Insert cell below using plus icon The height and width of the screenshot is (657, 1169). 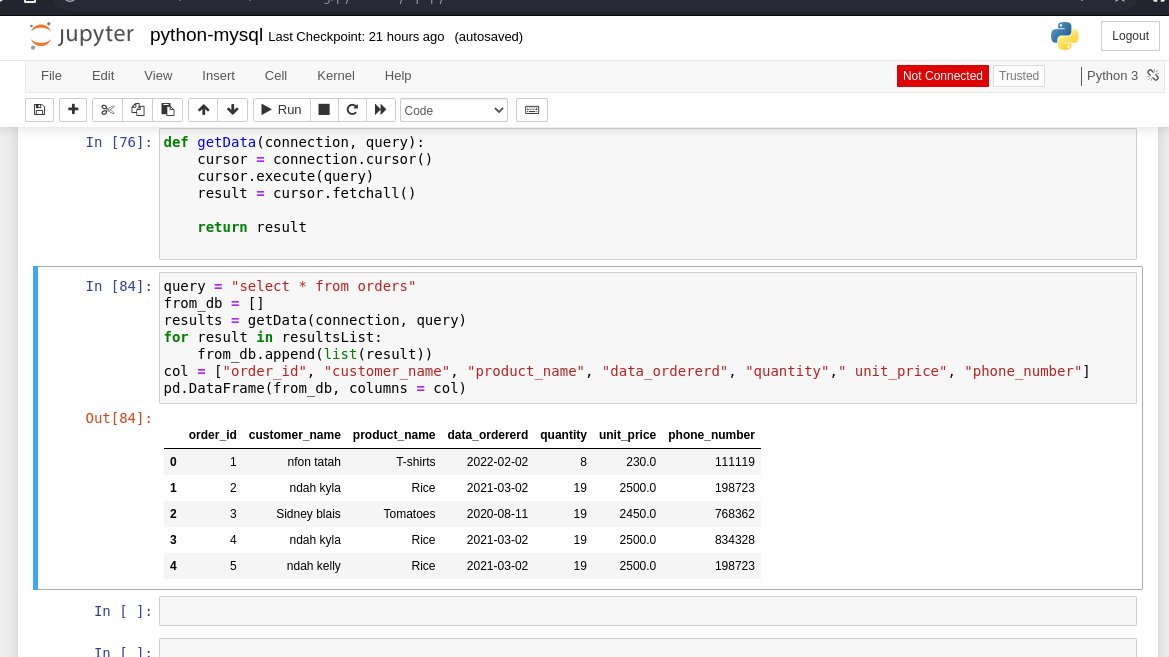(x=73, y=110)
